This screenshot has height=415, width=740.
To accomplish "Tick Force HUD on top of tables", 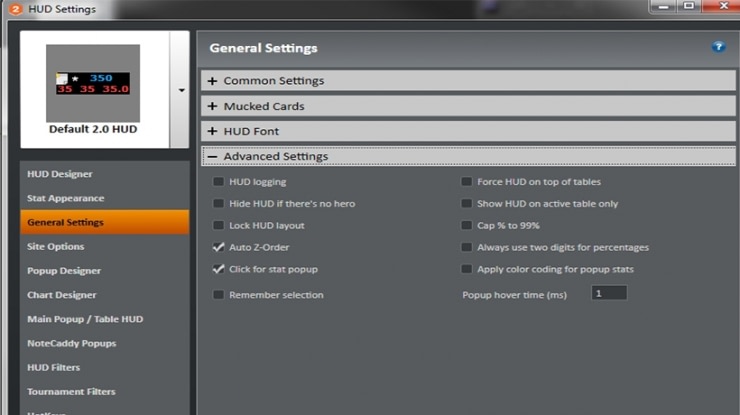I will pyautogui.click(x=466, y=181).
